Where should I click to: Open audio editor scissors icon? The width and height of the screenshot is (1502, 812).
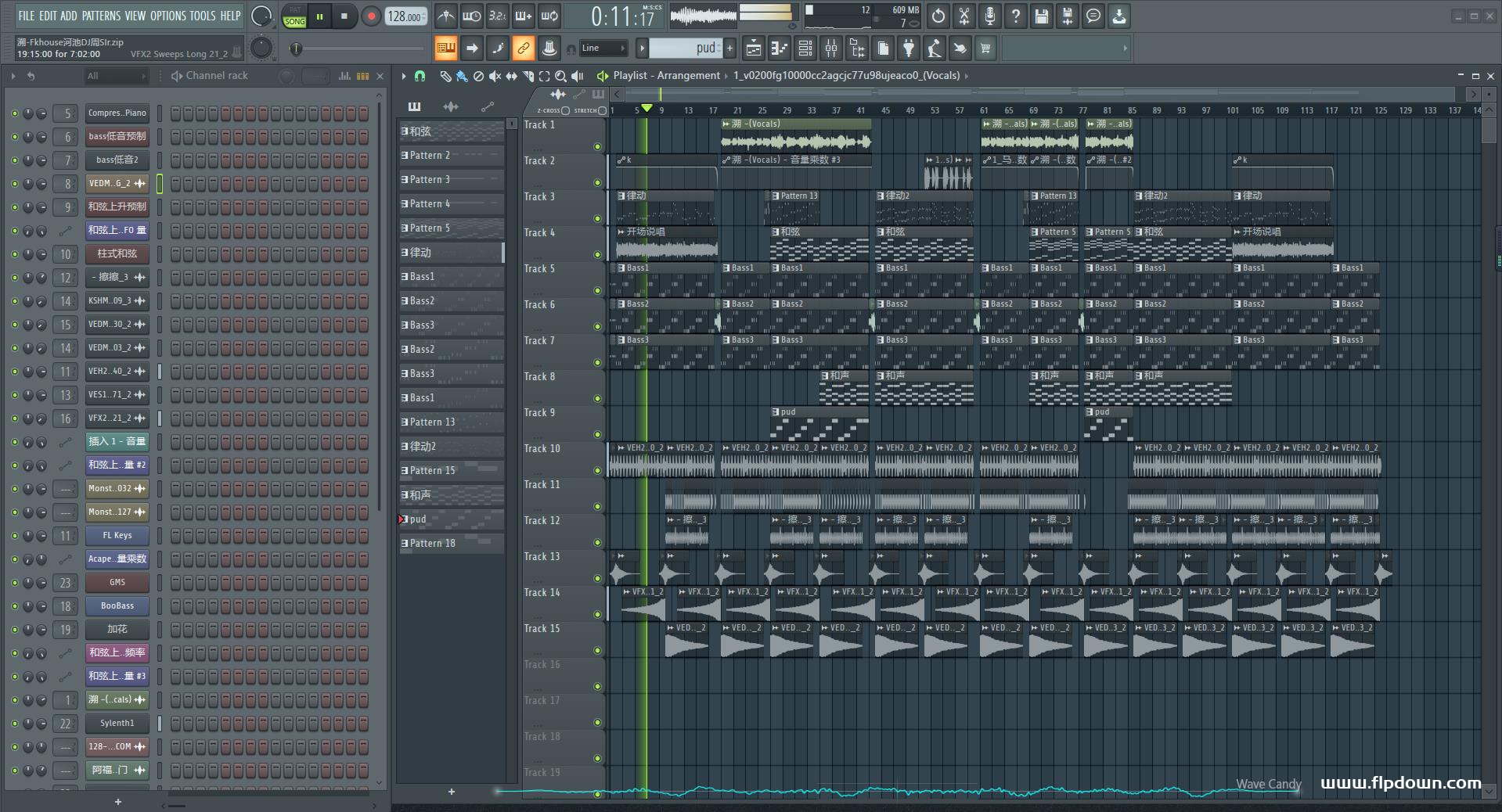(x=964, y=16)
